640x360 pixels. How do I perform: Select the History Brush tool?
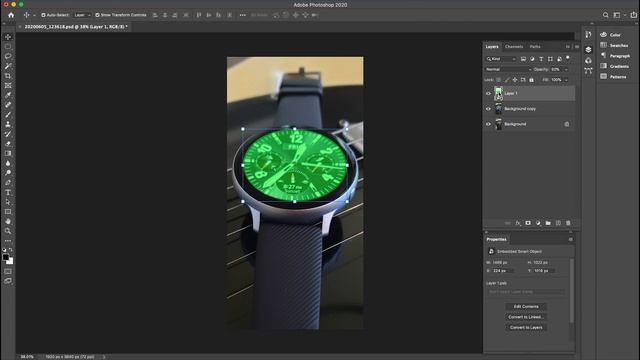8,134
